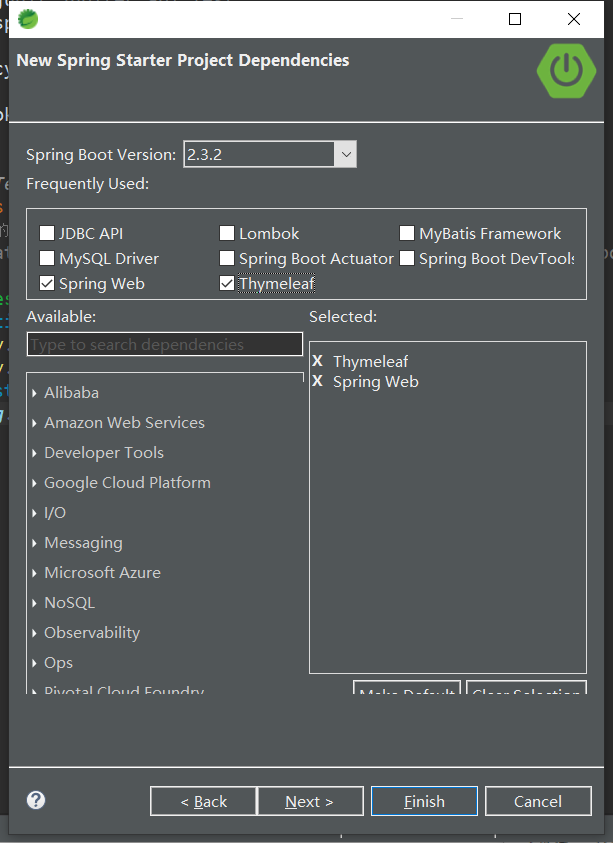Check Spring Boot Actuator

coord(227,259)
